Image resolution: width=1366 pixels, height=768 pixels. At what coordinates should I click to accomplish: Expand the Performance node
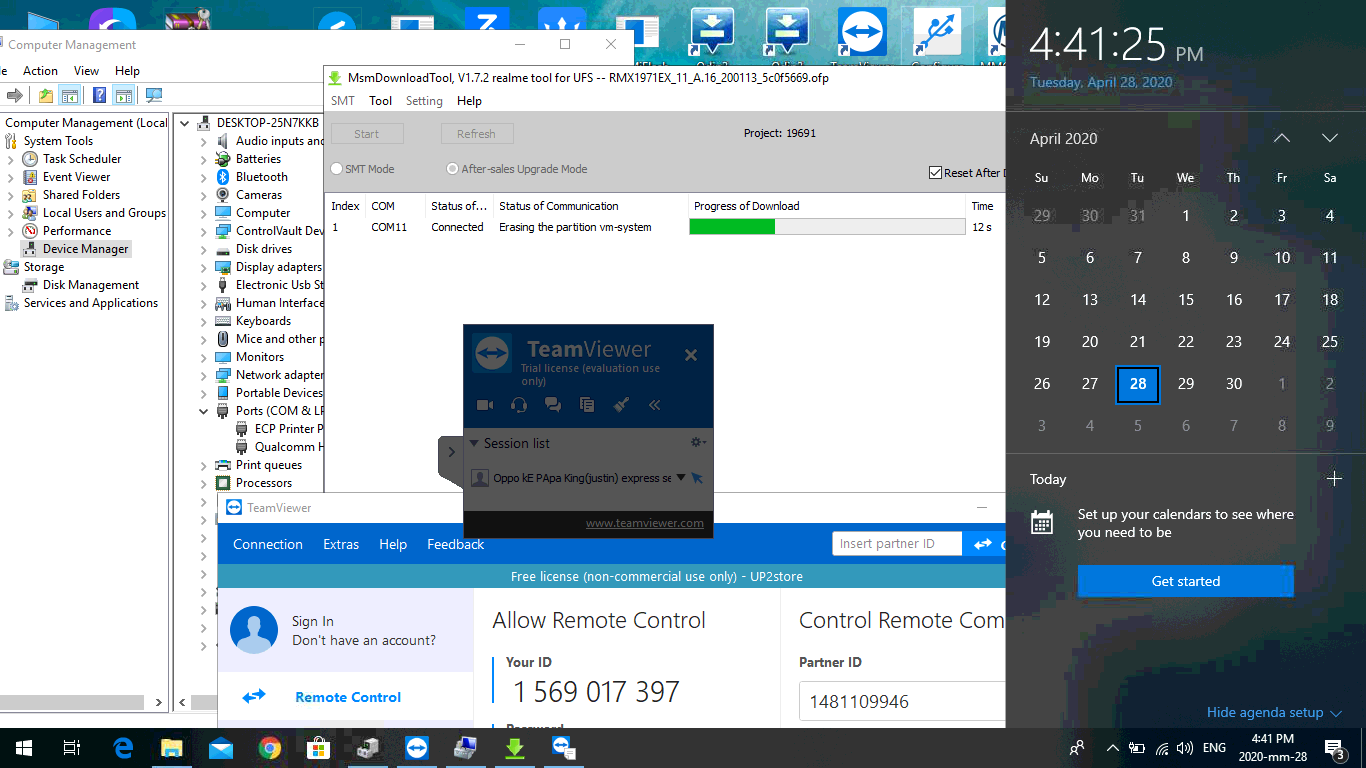click(11, 231)
